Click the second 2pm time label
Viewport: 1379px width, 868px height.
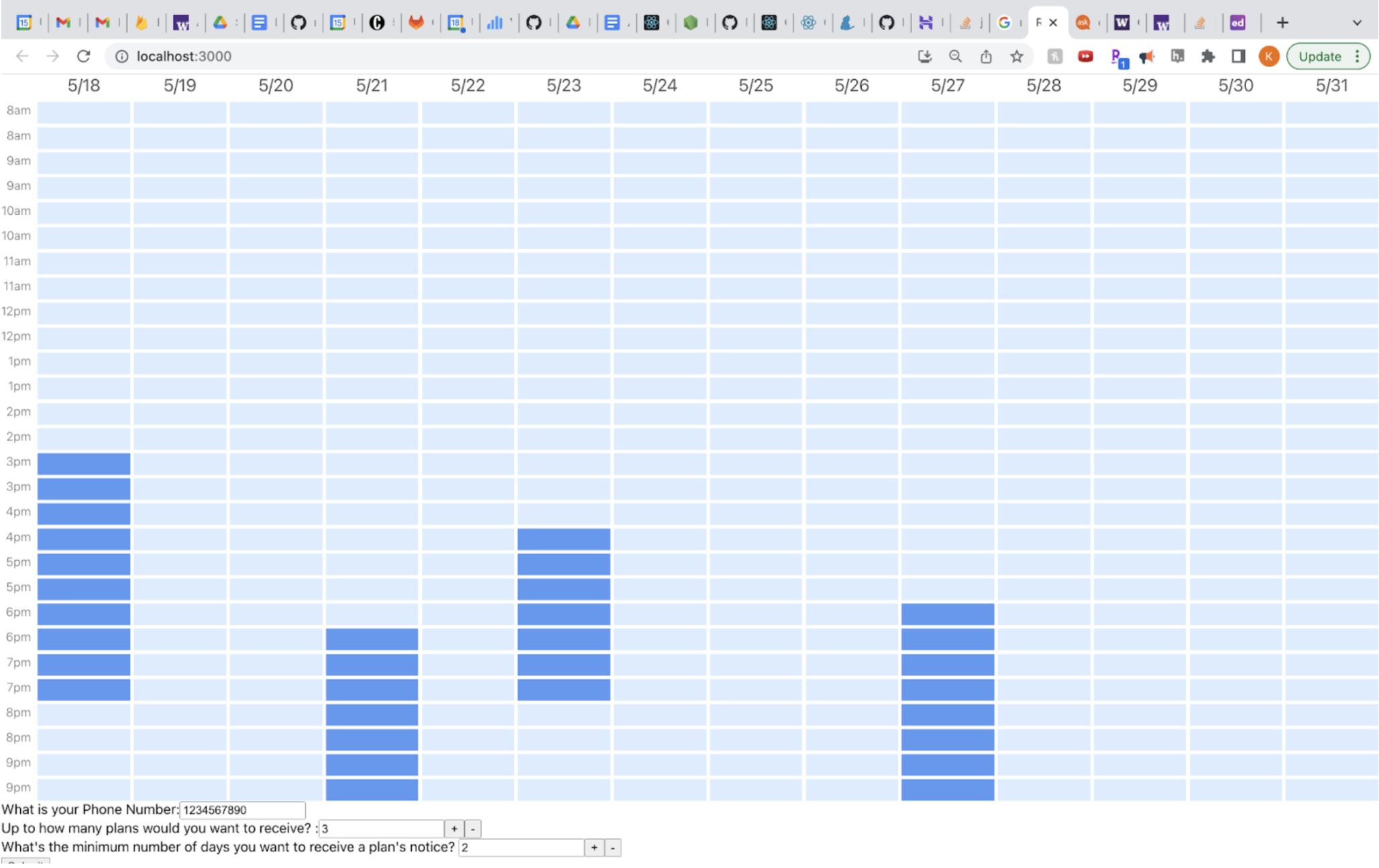pyautogui.click(x=19, y=437)
